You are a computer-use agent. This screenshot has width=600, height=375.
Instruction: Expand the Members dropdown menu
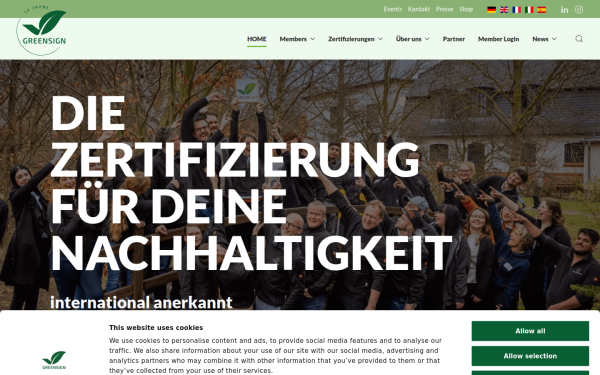click(x=297, y=39)
